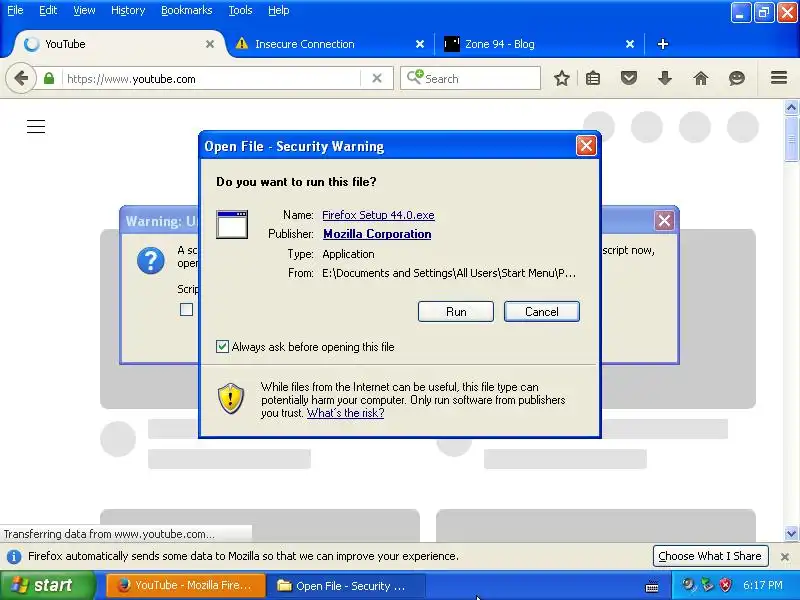
Task: Click the taskbar clock showing 6:17 PM
Action: 763,585
